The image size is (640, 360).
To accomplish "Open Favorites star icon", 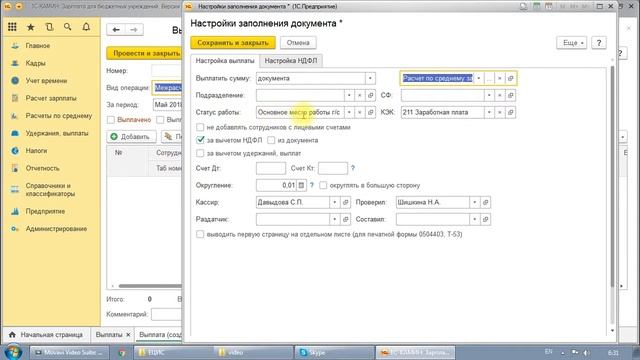I will point(31,27).
